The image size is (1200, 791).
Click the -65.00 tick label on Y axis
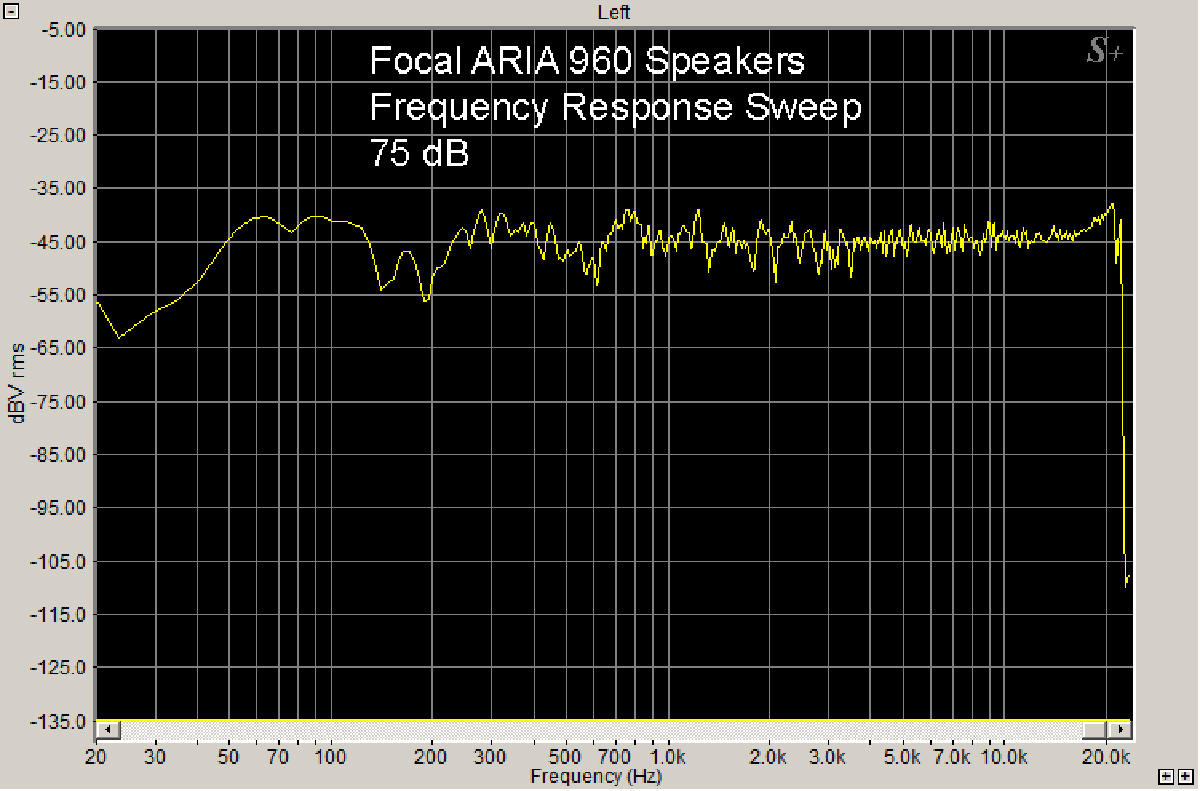(x=62, y=348)
